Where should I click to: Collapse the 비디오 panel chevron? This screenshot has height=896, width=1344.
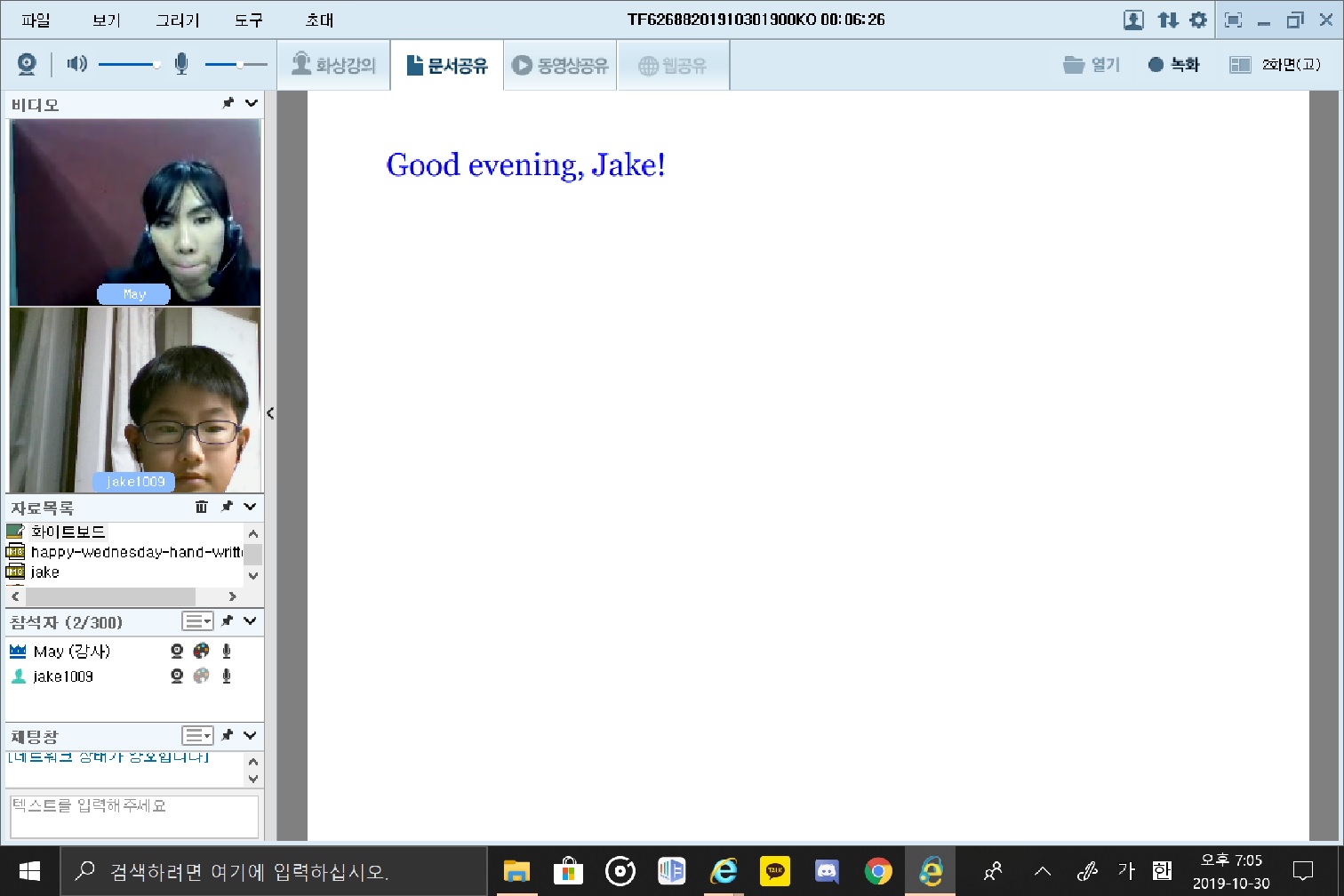click(x=252, y=103)
